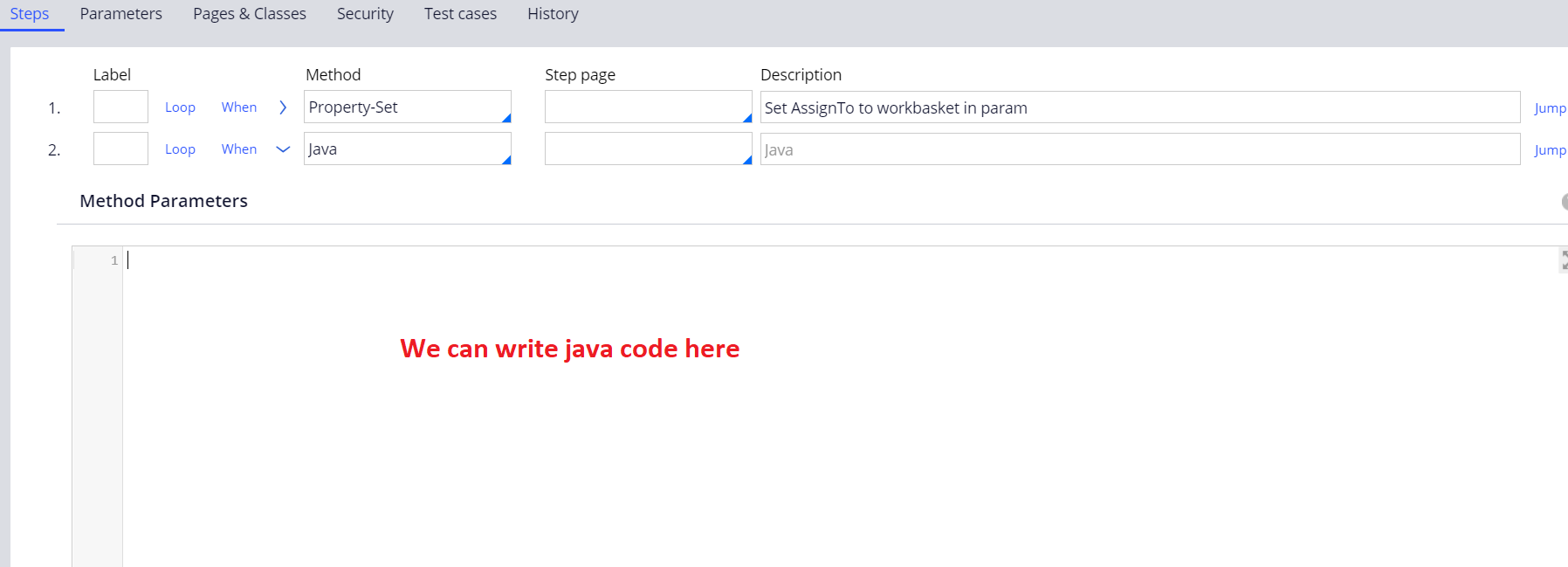Click the help icon beside Method Parameters

(x=1564, y=202)
